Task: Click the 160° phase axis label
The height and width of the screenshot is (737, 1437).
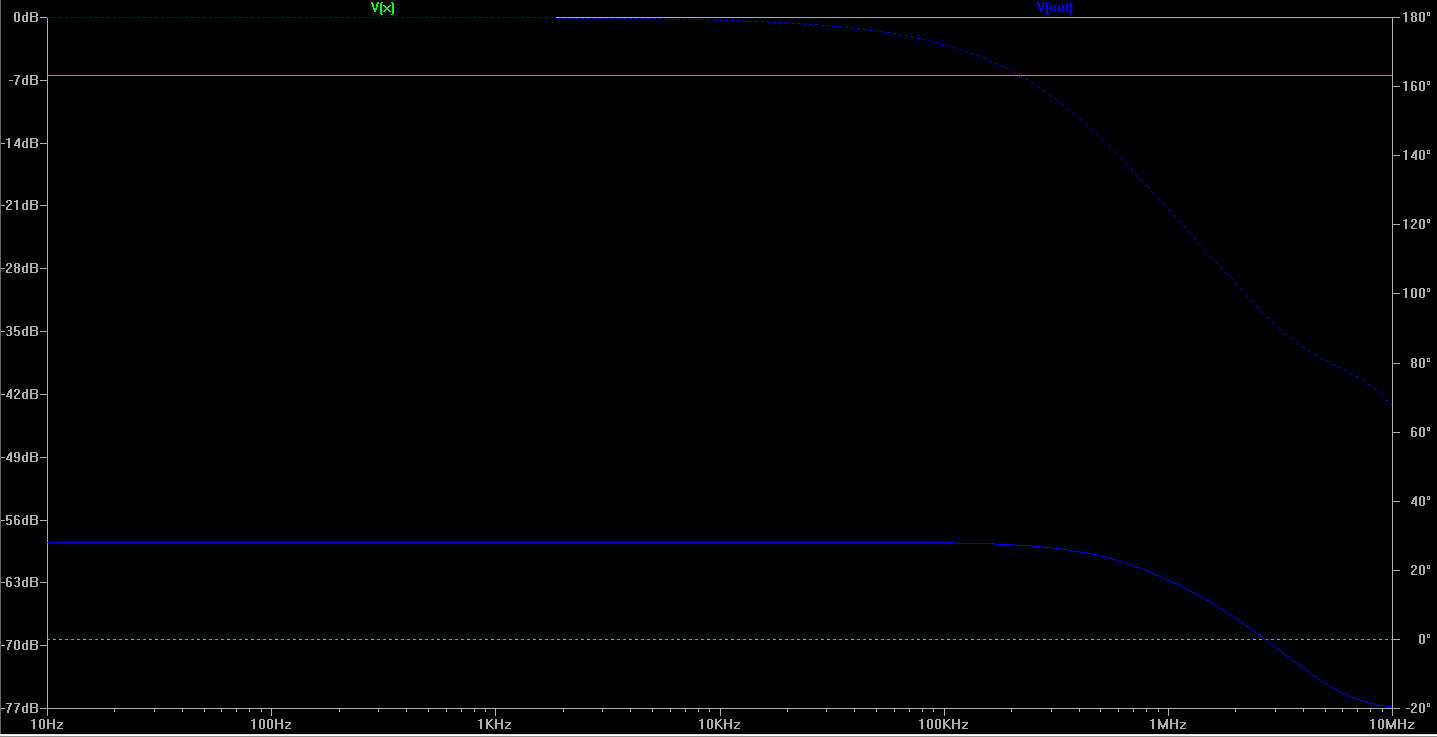Action: click(1418, 87)
